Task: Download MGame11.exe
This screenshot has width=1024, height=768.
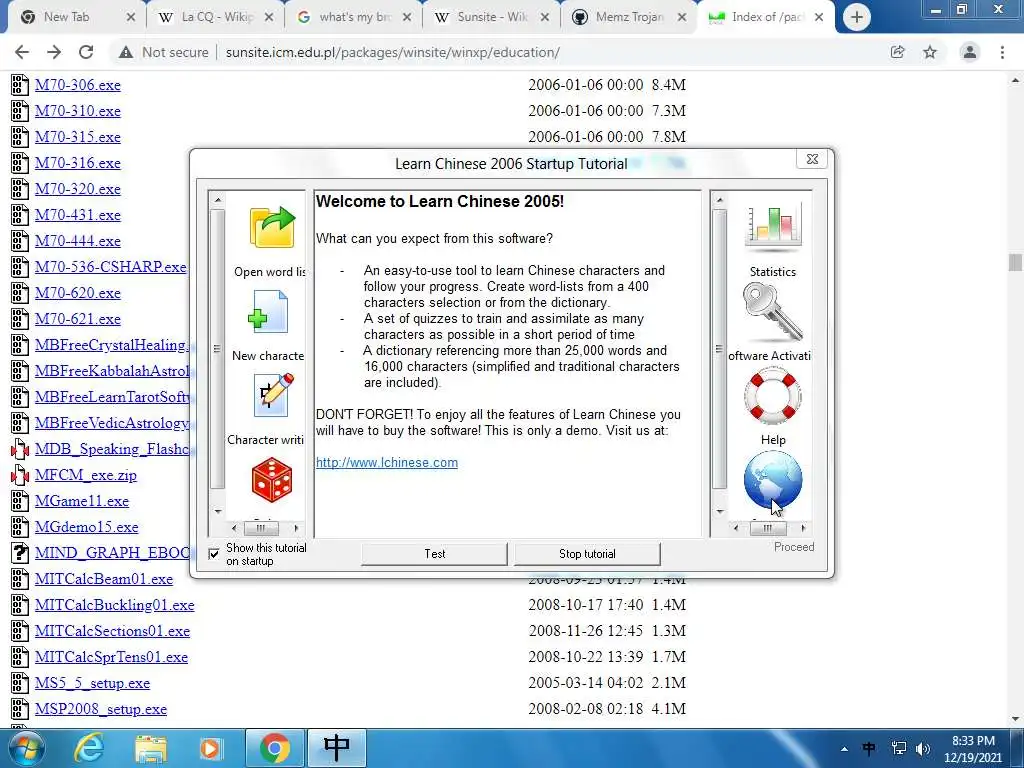Action: (82, 502)
